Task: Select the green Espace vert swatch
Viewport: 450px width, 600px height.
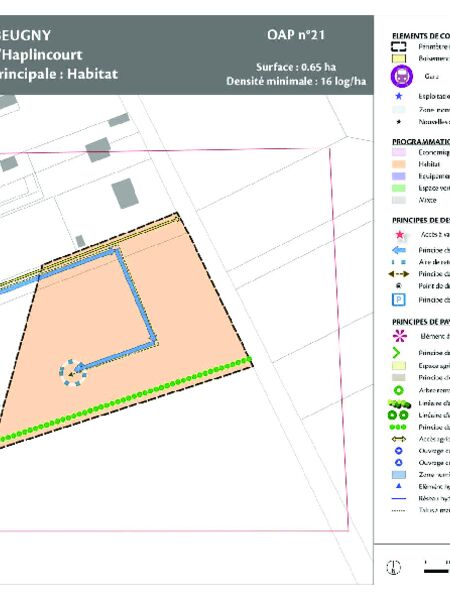Action: click(398, 188)
